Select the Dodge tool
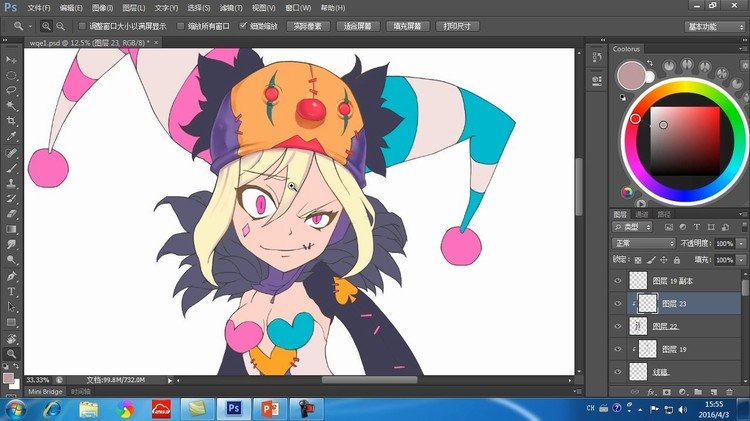Viewport: 750px width, 421px height. coord(11,260)
